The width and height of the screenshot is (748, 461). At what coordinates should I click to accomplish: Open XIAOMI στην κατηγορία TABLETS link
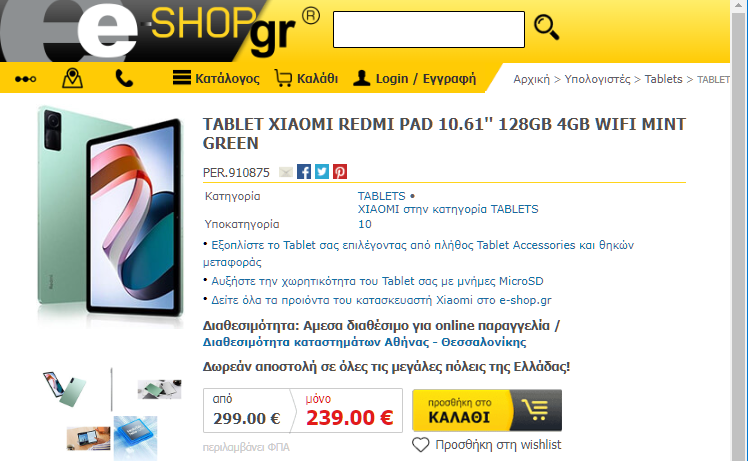pyautogui.click(x=448, y=209)
